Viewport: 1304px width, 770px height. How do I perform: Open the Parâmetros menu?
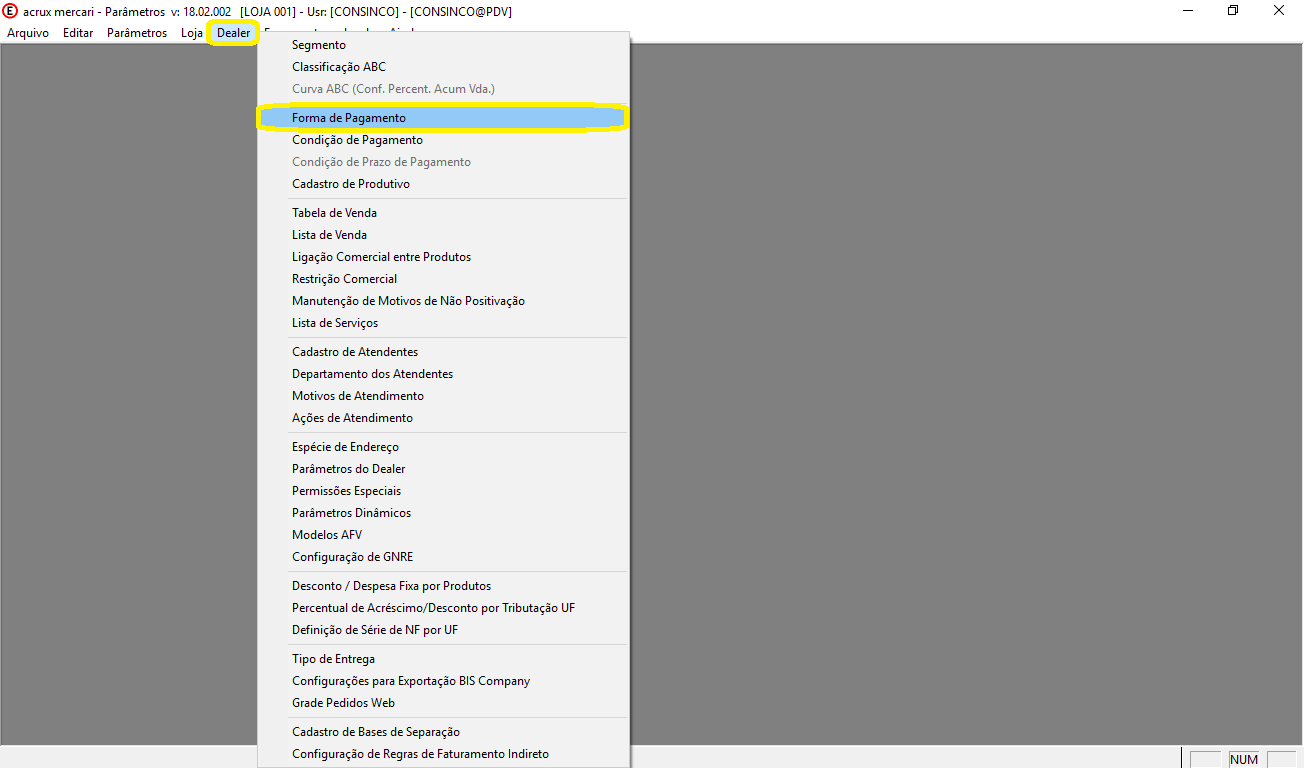[x=137, y=33]
